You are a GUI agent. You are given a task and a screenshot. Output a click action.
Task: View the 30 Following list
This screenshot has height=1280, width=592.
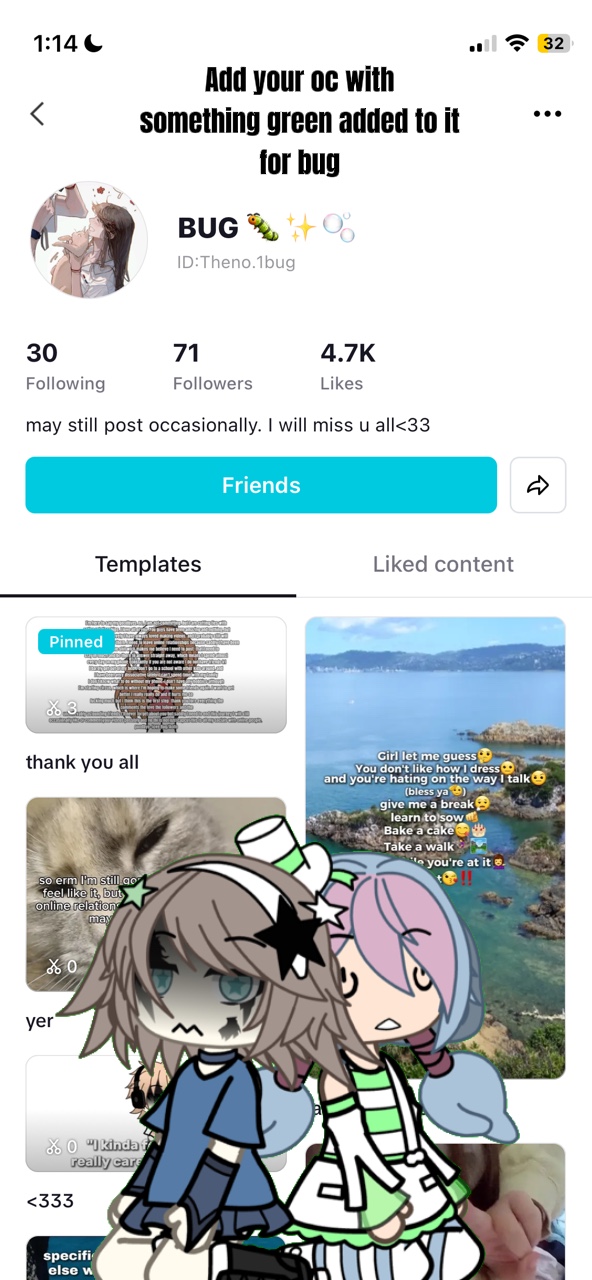pyautogui.click(x=65, y=367)
